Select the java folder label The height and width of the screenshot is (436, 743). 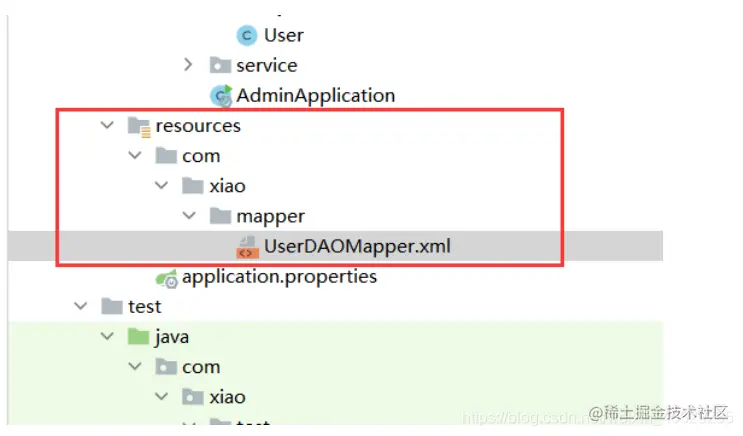tap(172, 337)
